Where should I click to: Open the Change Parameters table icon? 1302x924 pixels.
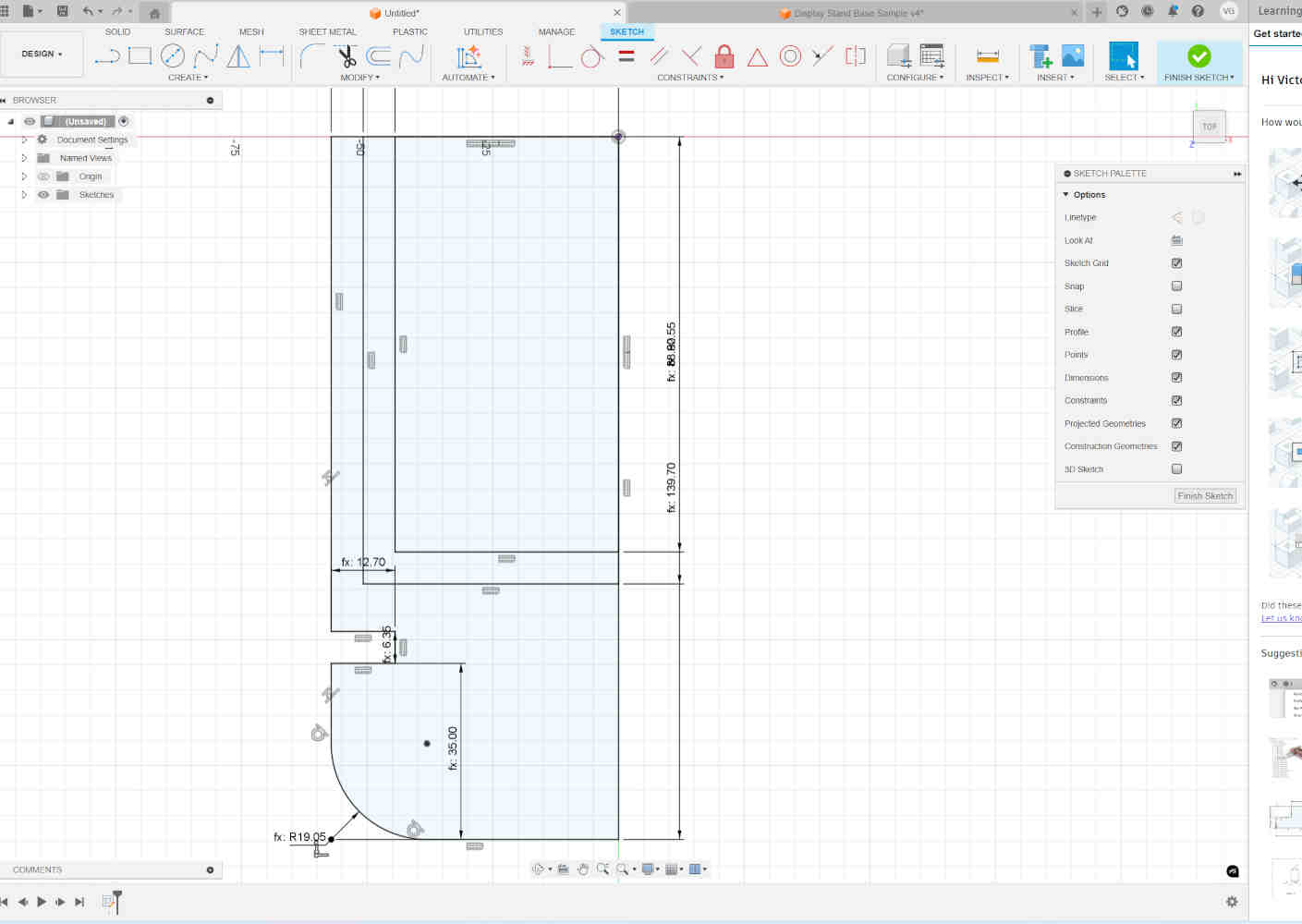[x=932, y=56]
